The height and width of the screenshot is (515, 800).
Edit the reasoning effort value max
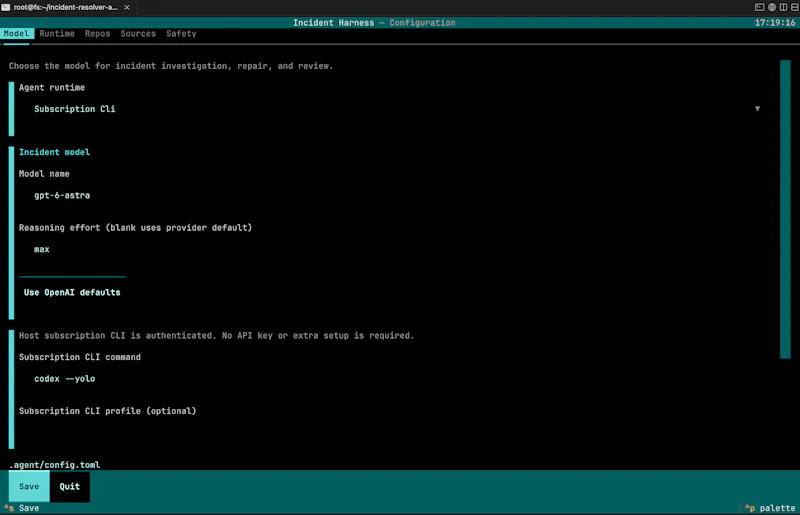[x=390, y=250]
